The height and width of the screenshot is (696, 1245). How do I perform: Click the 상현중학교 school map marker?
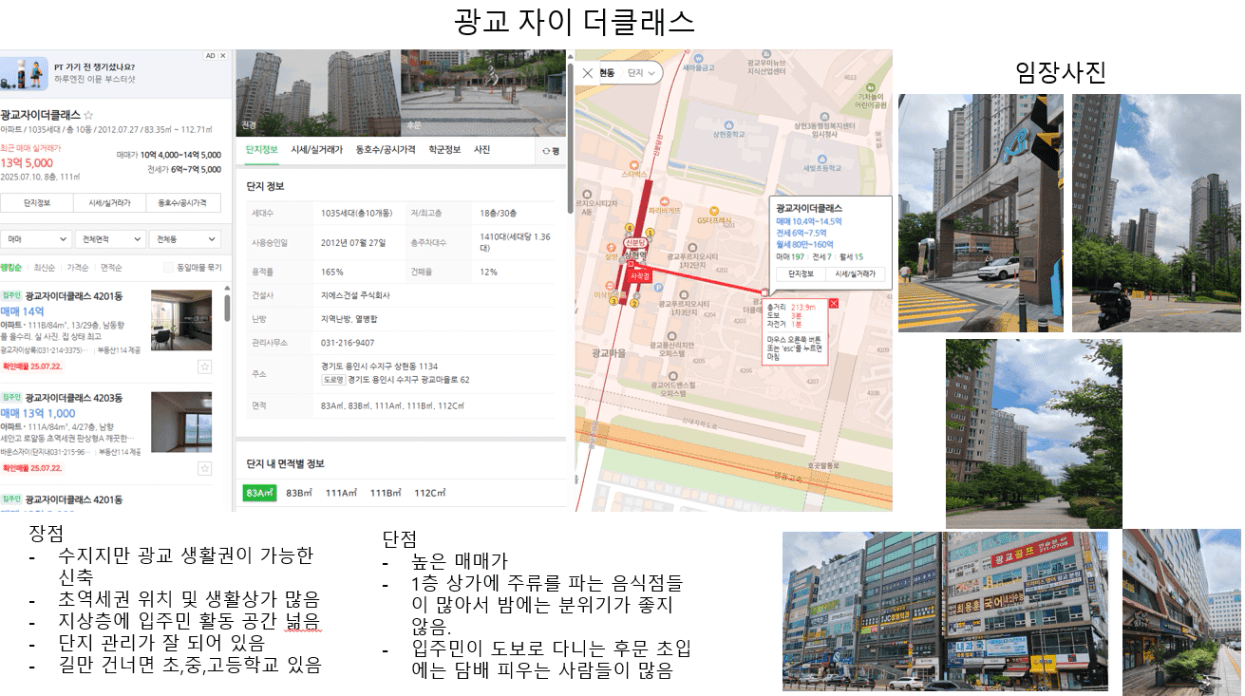point(730,128)
